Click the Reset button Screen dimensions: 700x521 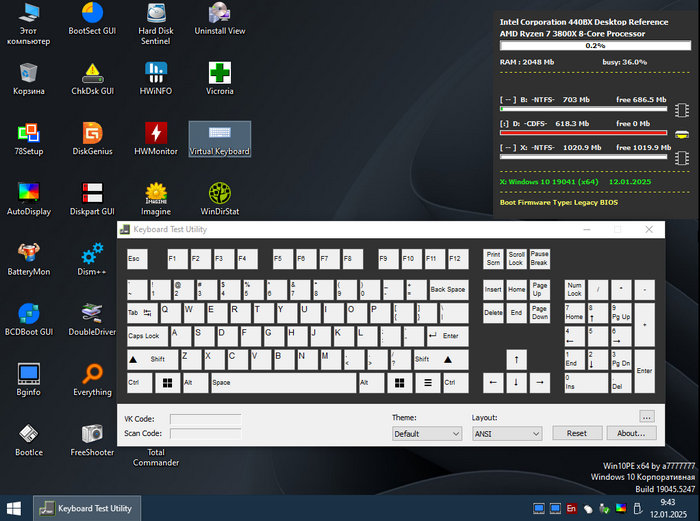(x=577, y=433)
